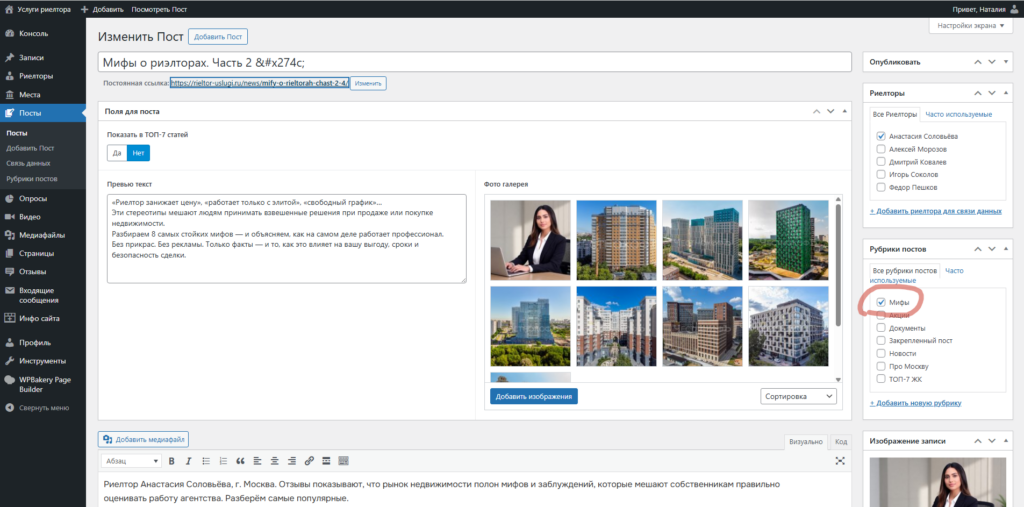Open the Сортировка dropdown
The image size is (1024, 507).
point(799,397)
